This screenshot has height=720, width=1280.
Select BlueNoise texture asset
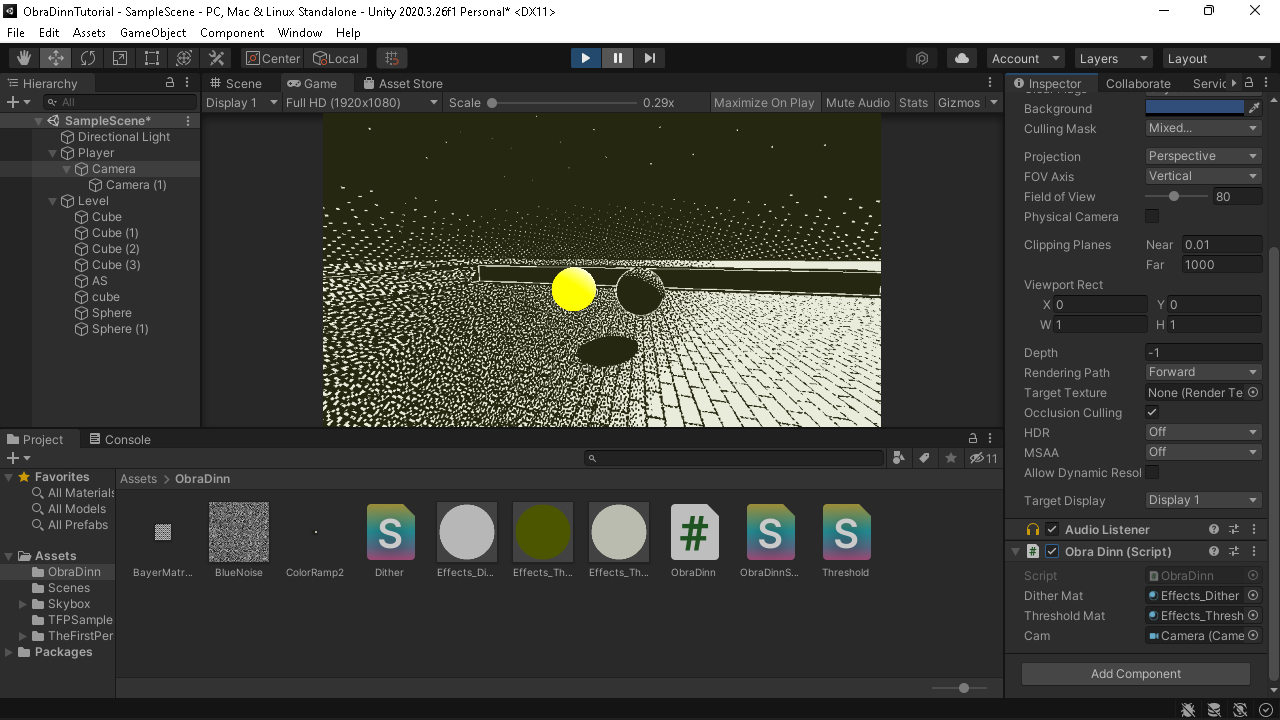(x=238, y=540)
